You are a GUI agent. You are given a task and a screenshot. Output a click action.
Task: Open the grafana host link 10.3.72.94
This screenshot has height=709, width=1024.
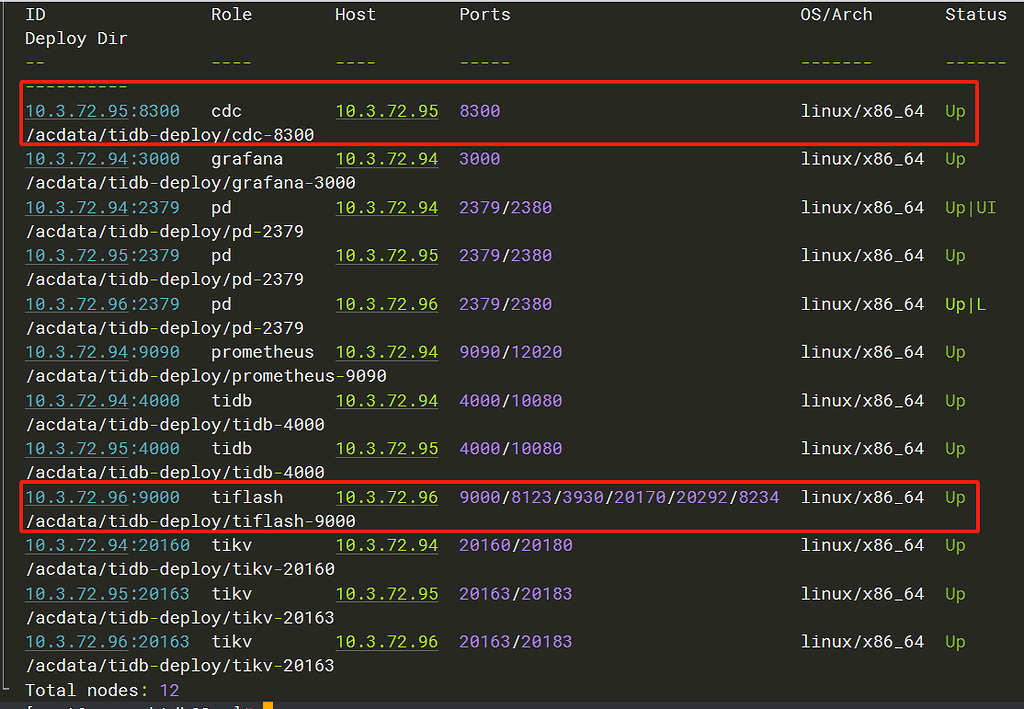click(386, 158)
